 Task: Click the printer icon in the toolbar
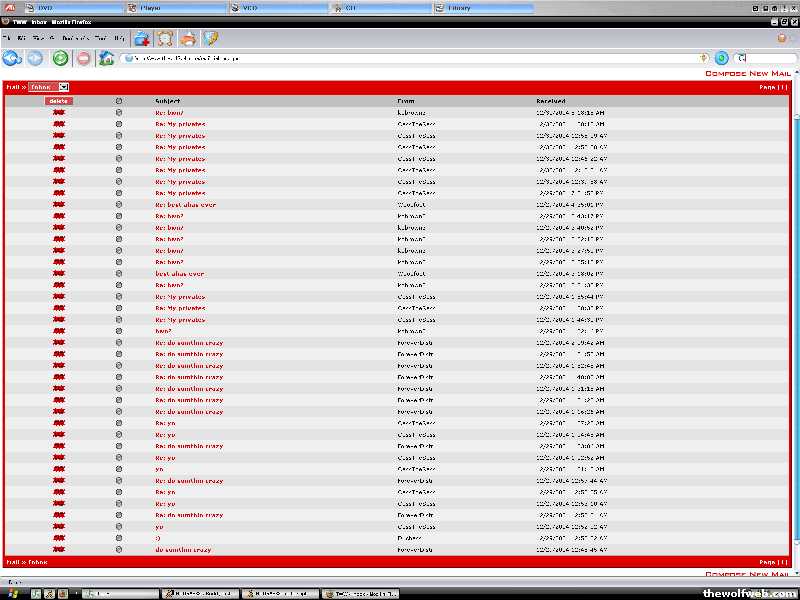coord(187,39)
